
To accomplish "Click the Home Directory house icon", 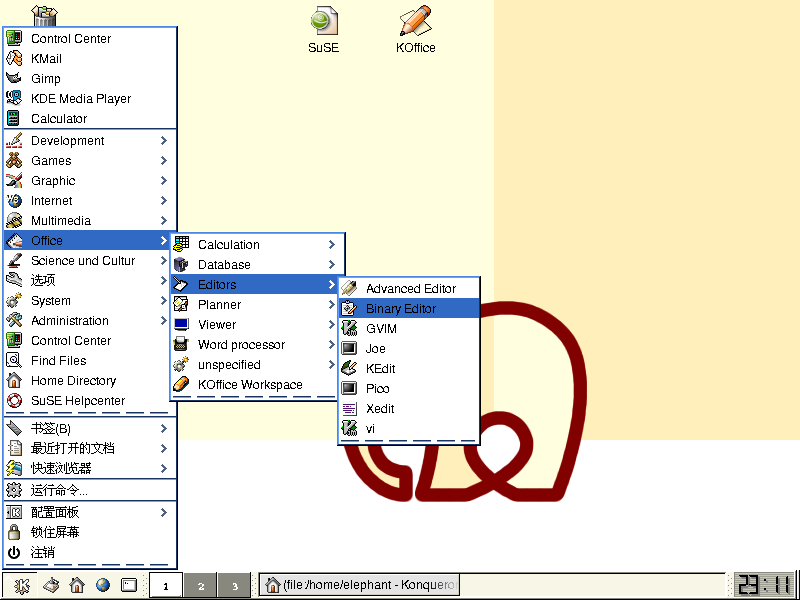I will click(14, 380).
